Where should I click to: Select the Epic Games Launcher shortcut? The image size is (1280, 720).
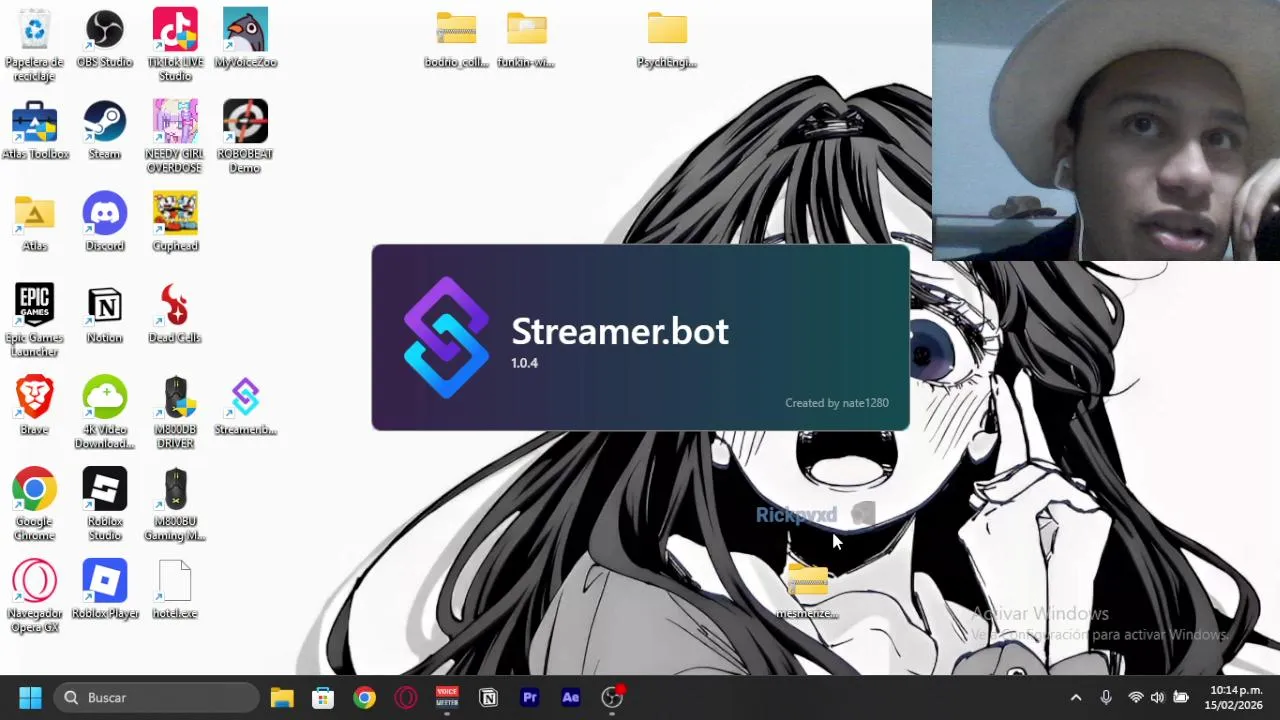pyautogui.click(x=34, y=320)
